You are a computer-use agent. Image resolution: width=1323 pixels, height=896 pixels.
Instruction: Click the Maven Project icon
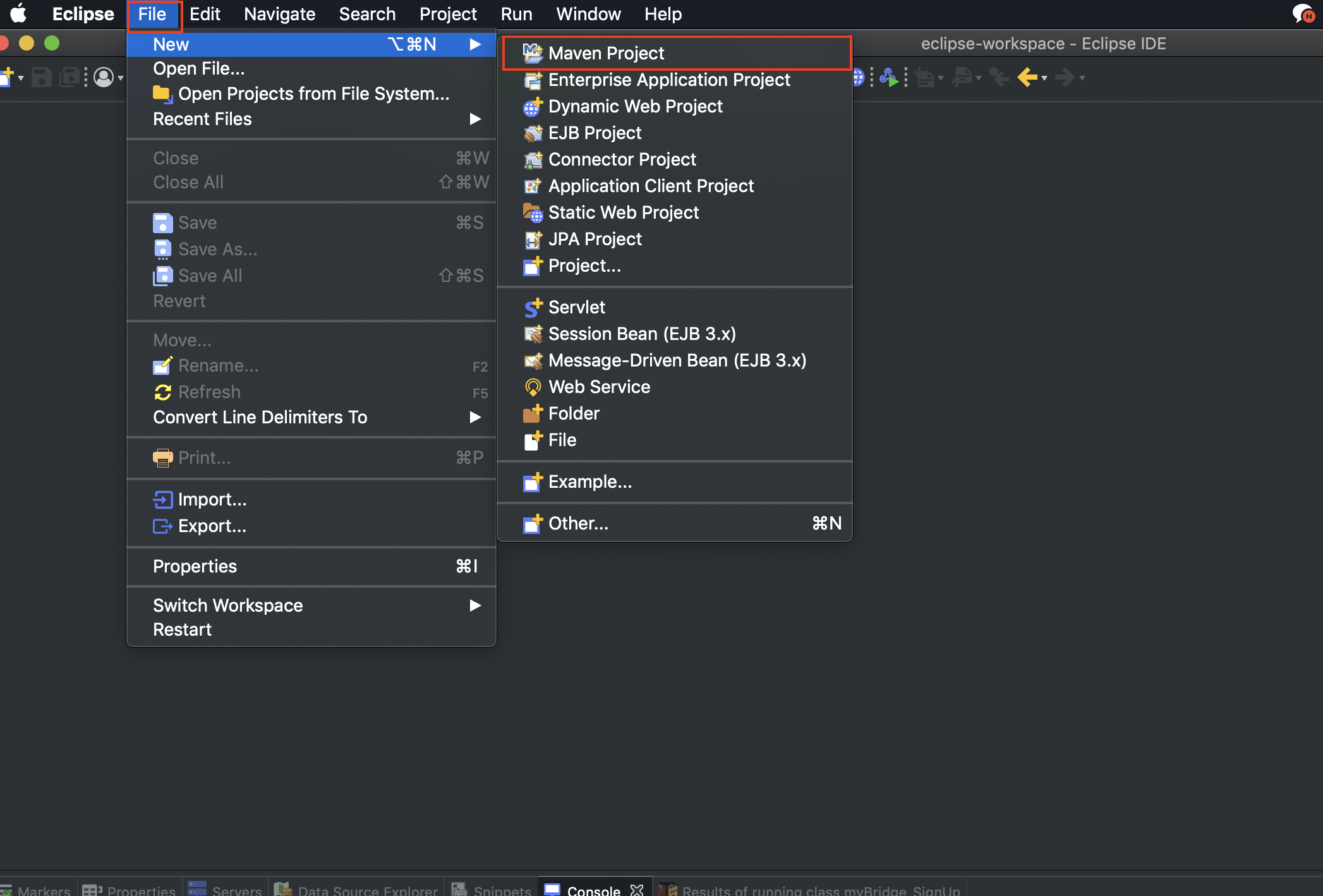click(533, 53)
